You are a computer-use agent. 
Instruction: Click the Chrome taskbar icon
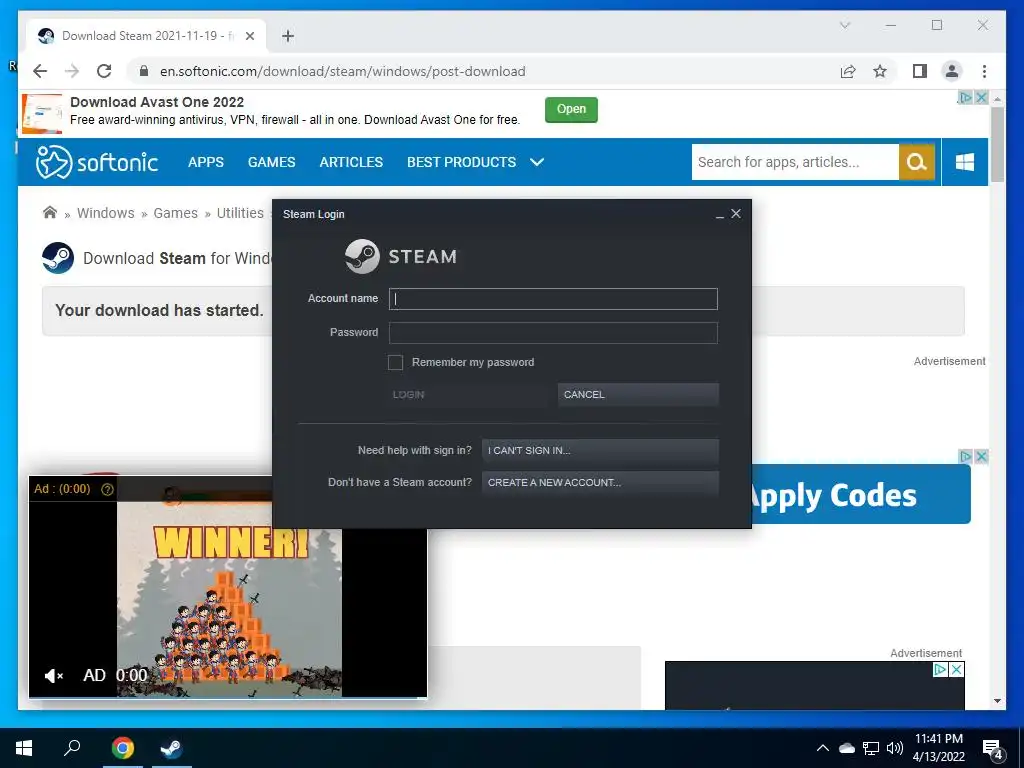pyautogui.click(x=123, y=748)
